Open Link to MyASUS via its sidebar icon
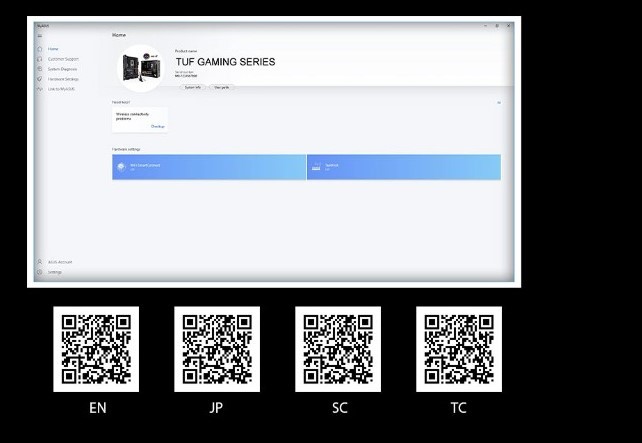 [40, 89]
